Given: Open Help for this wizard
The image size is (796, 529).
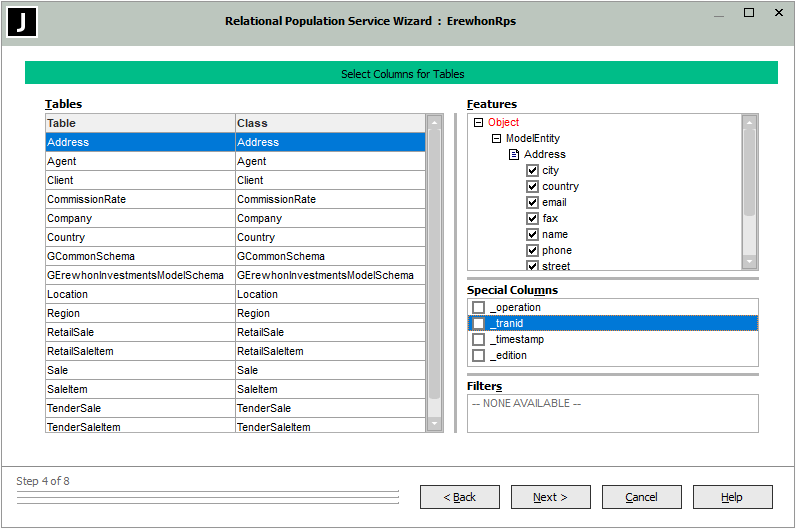Looking at the screenshot, I should [x=732, y=497].
